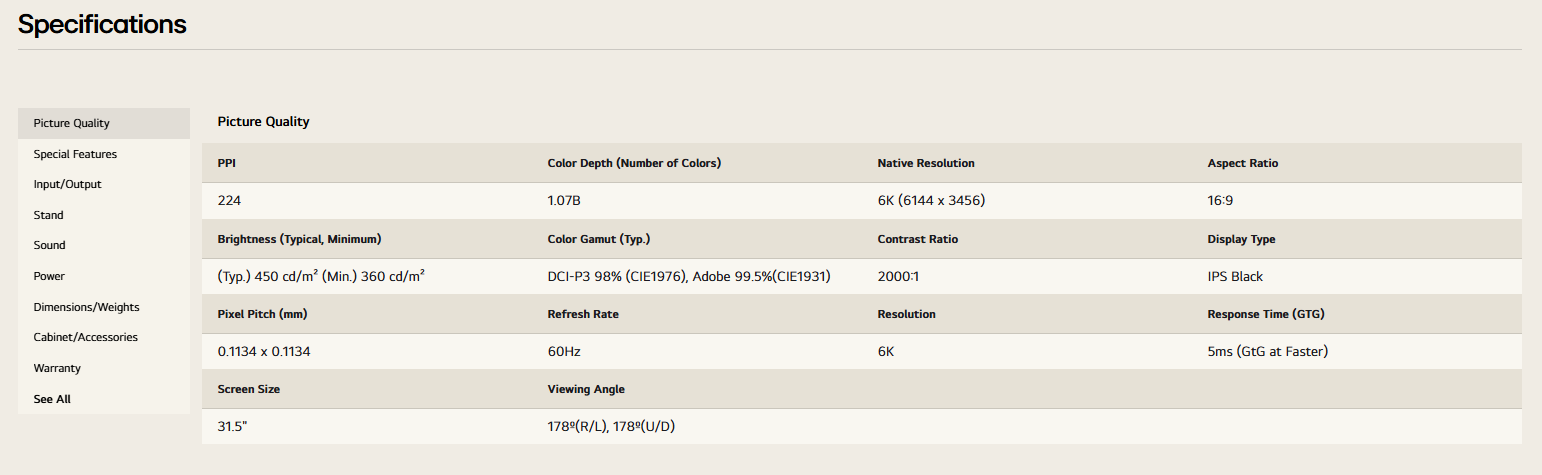Select the 6K (6144 x 3456) resolution value

tap(931, 201)
